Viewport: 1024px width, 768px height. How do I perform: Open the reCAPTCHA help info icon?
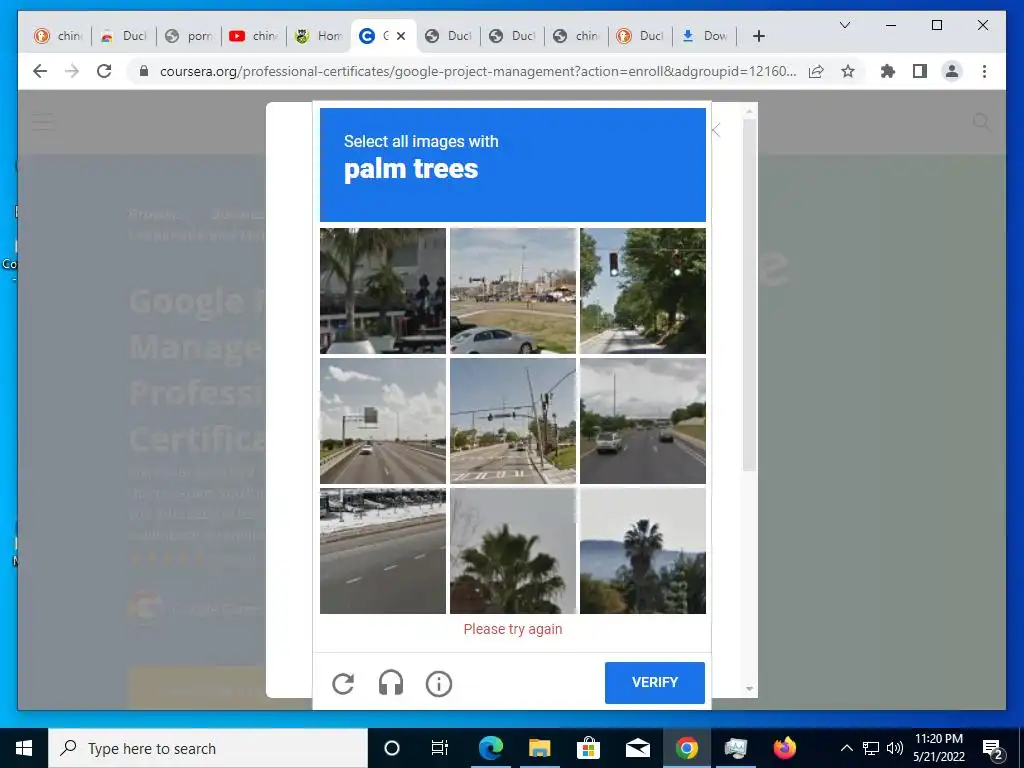click(439, 684)
